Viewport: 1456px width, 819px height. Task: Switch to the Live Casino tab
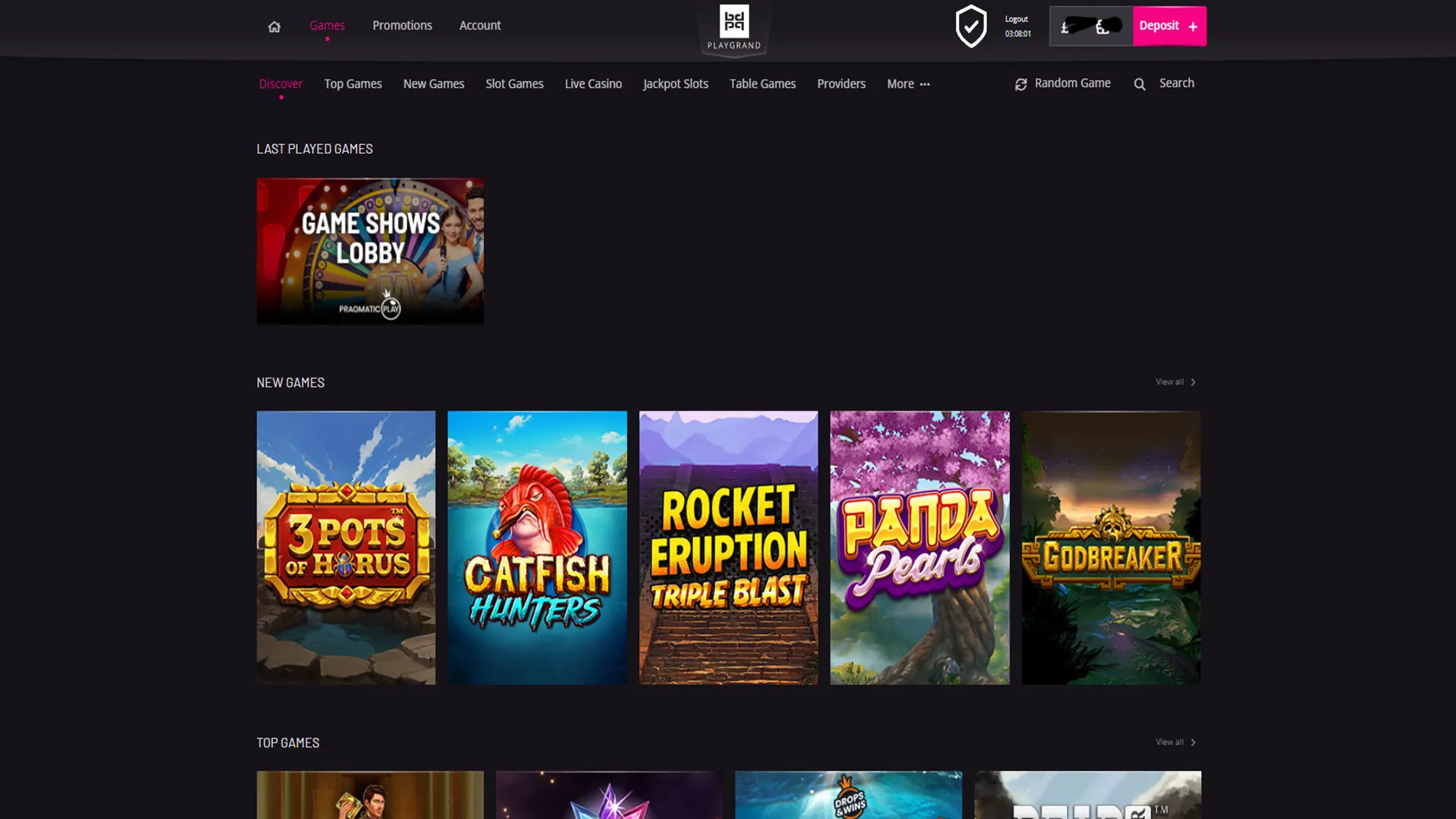593,83
